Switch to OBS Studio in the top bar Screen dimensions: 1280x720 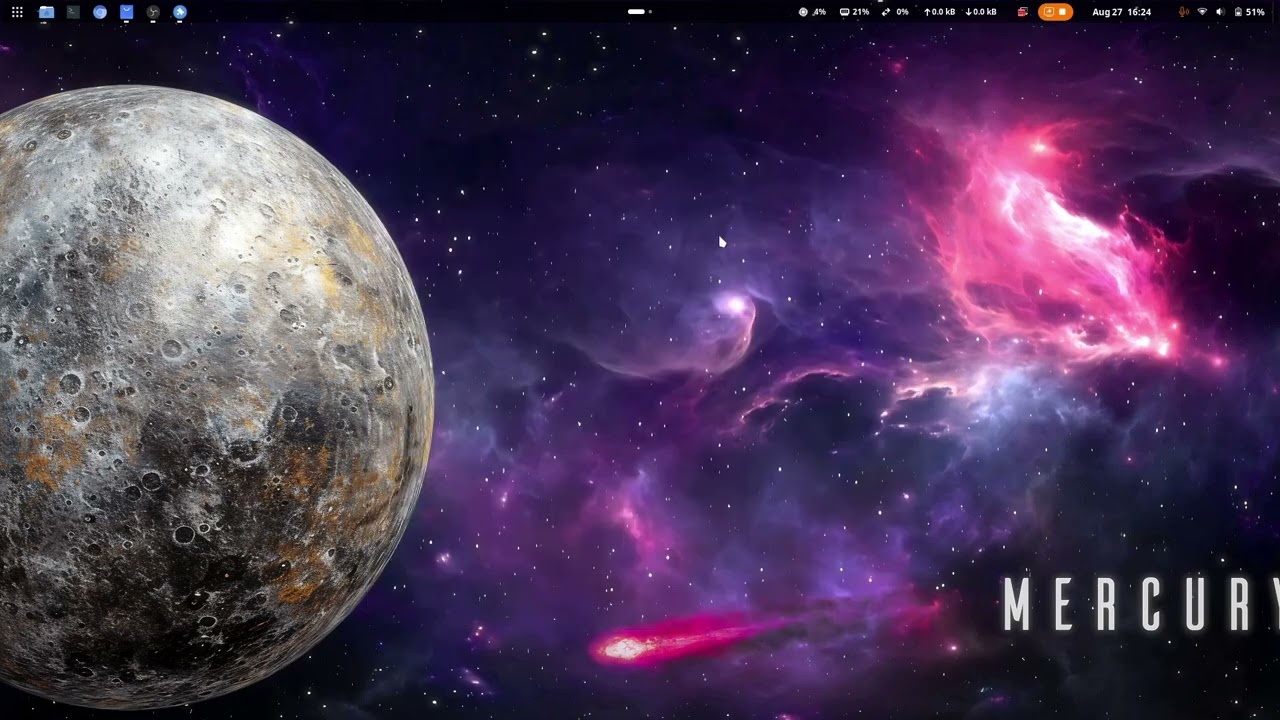pyautogui.click(x=153, y=12)
